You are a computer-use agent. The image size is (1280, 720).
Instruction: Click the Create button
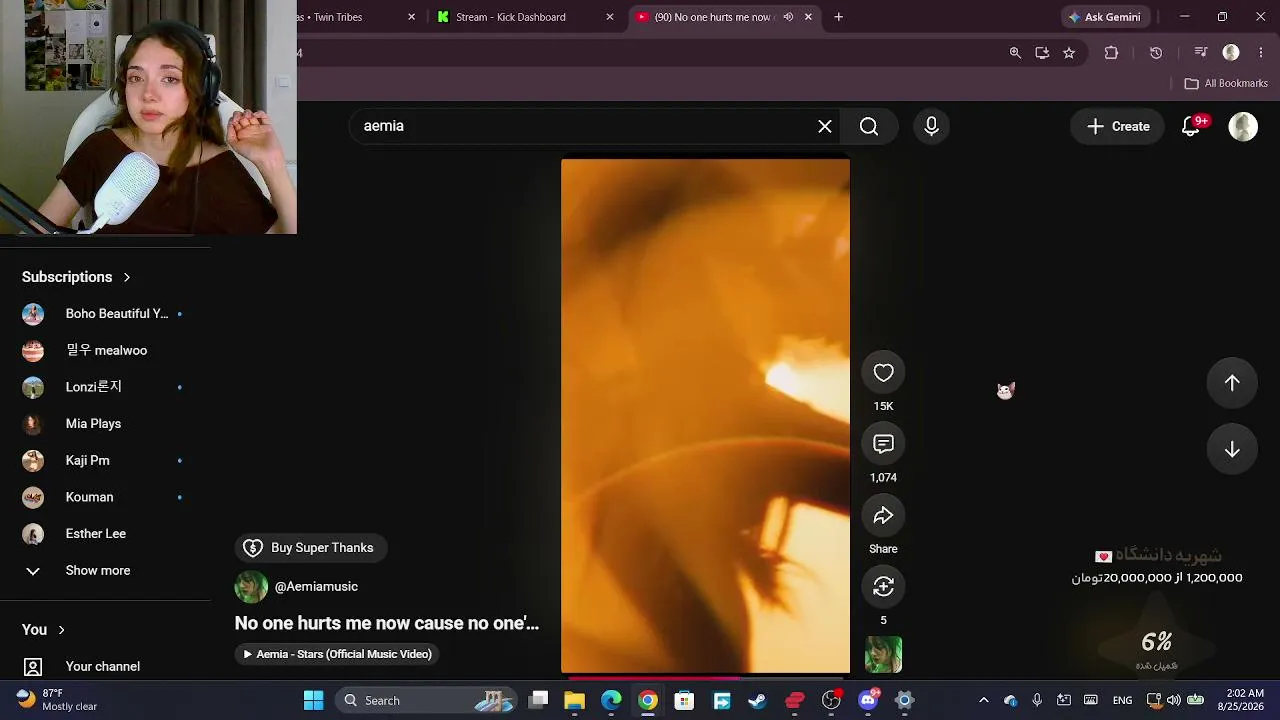pyautogui.click(x=1118, y=126)
